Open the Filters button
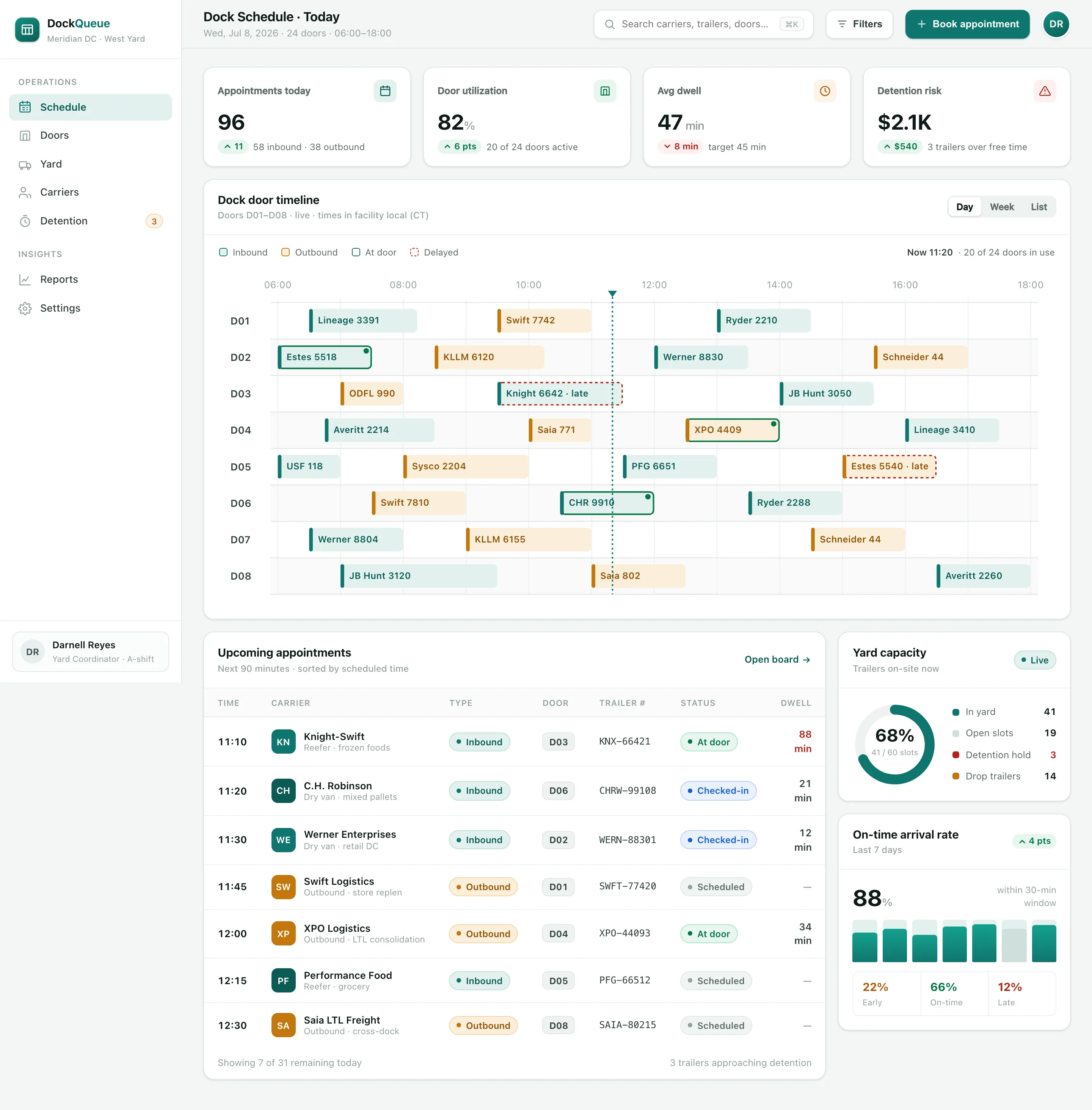Viewport: 1092px width, 1110px height. 859,24
